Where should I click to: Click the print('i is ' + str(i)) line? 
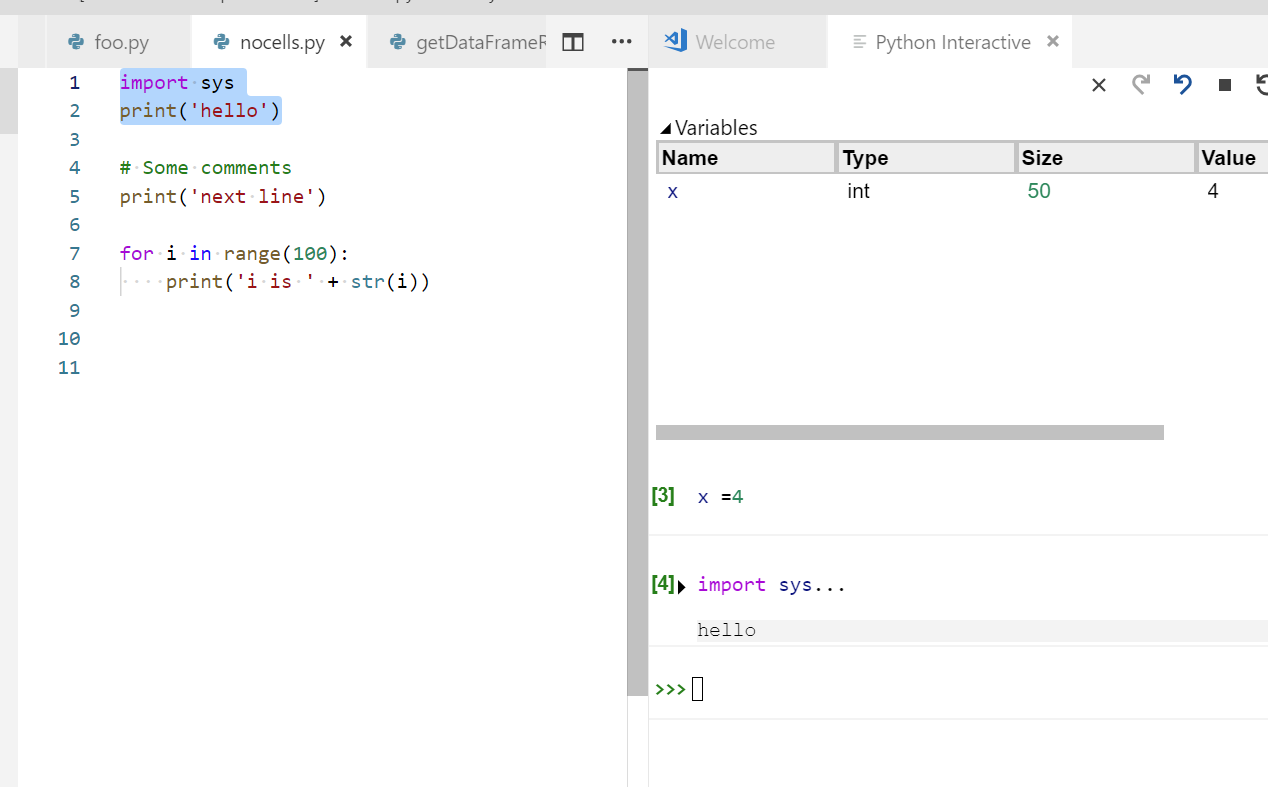pos(298,282)
